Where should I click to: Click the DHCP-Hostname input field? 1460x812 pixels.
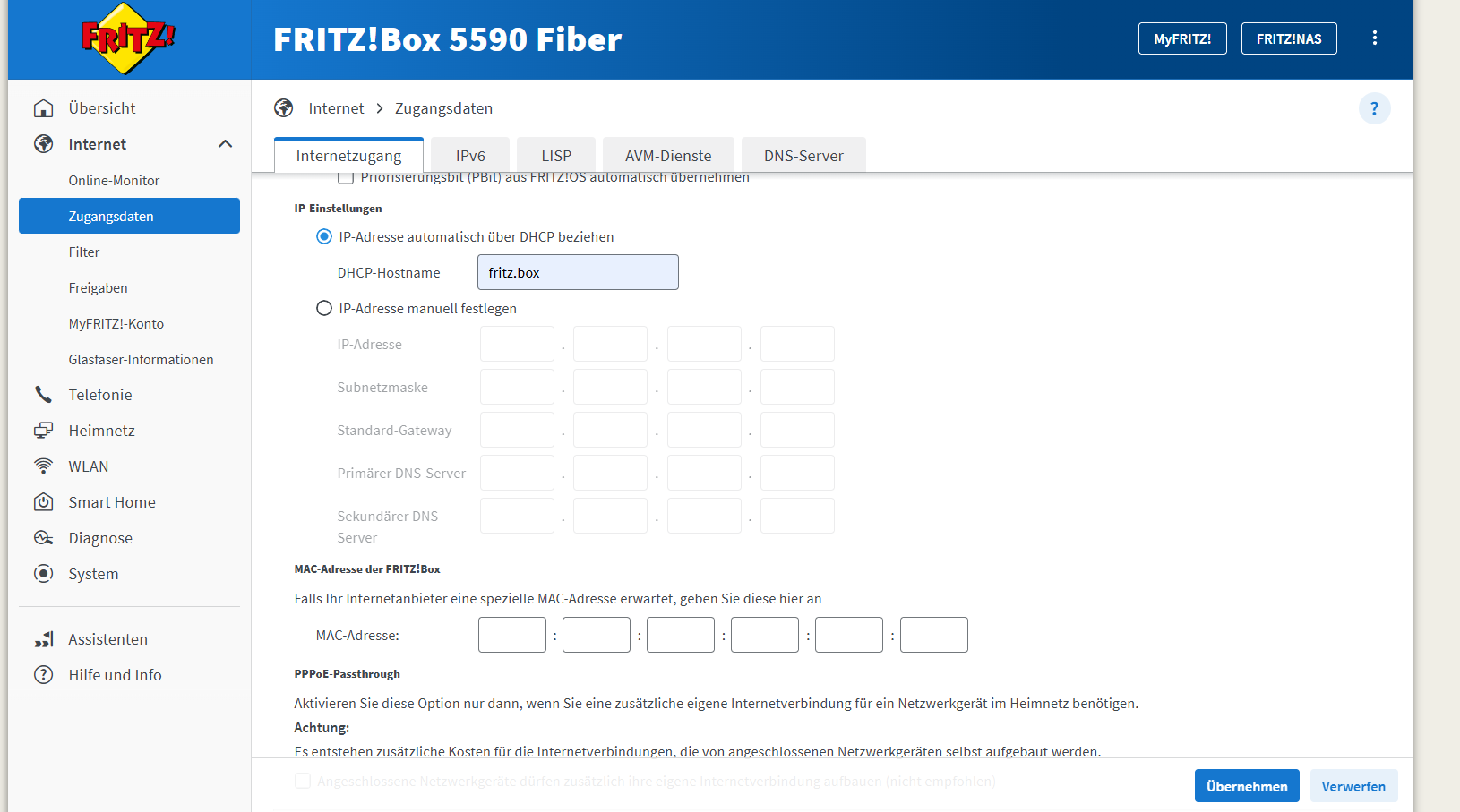point(578,272)
